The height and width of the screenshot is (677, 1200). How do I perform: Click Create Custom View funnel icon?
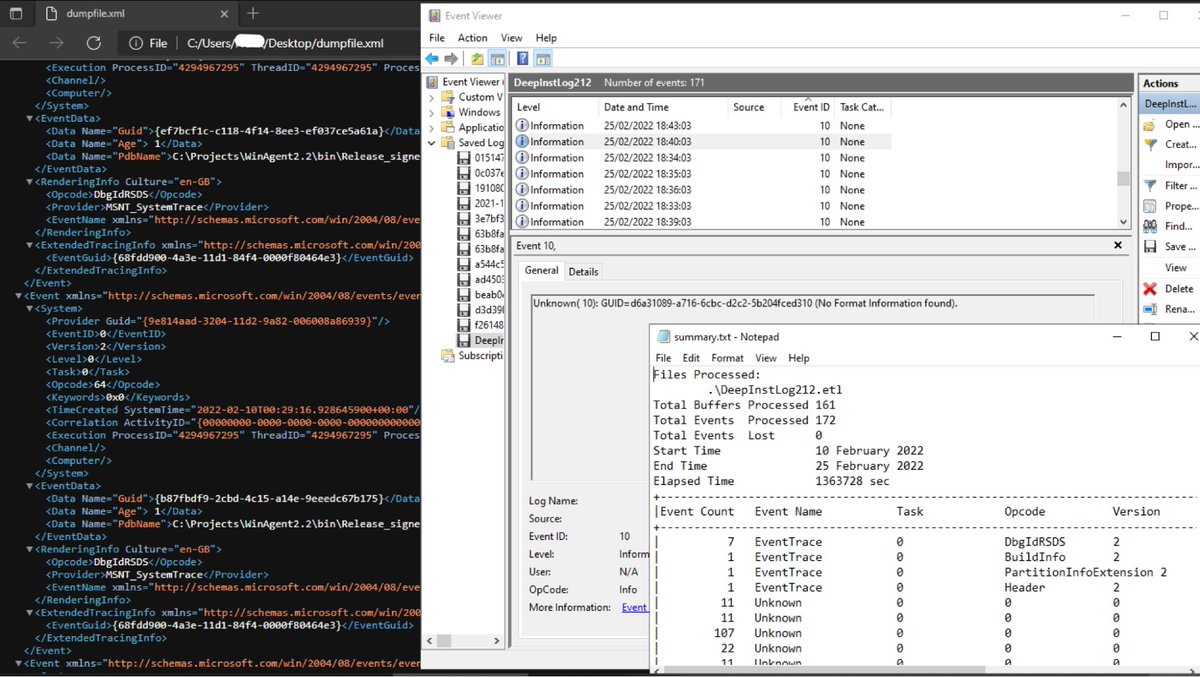pos(1150,145)
